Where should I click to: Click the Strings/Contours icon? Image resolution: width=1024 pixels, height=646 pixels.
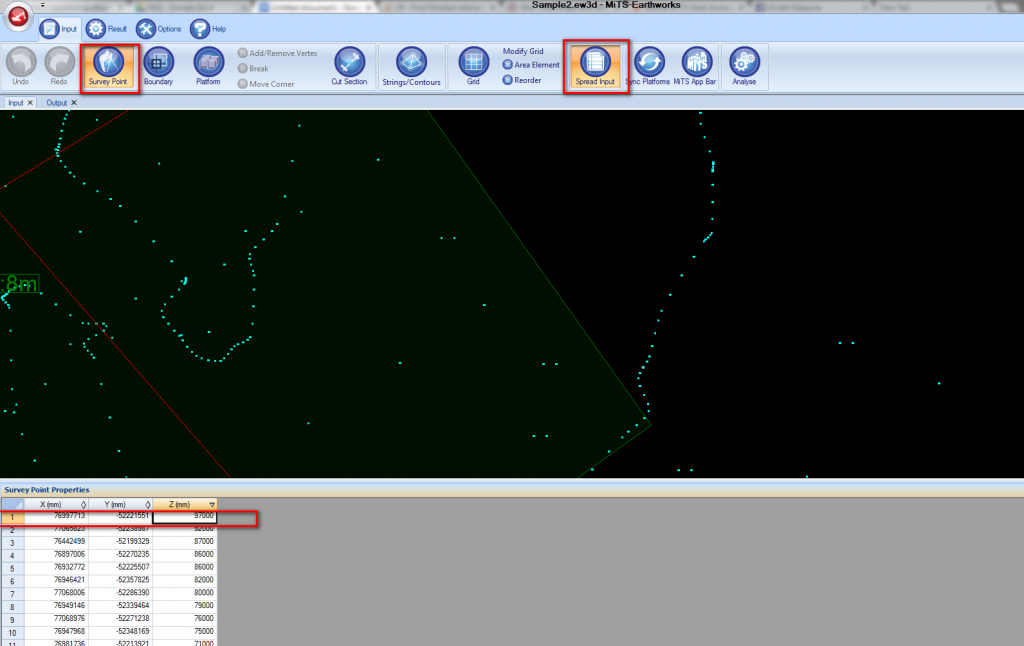click(411, 62)
